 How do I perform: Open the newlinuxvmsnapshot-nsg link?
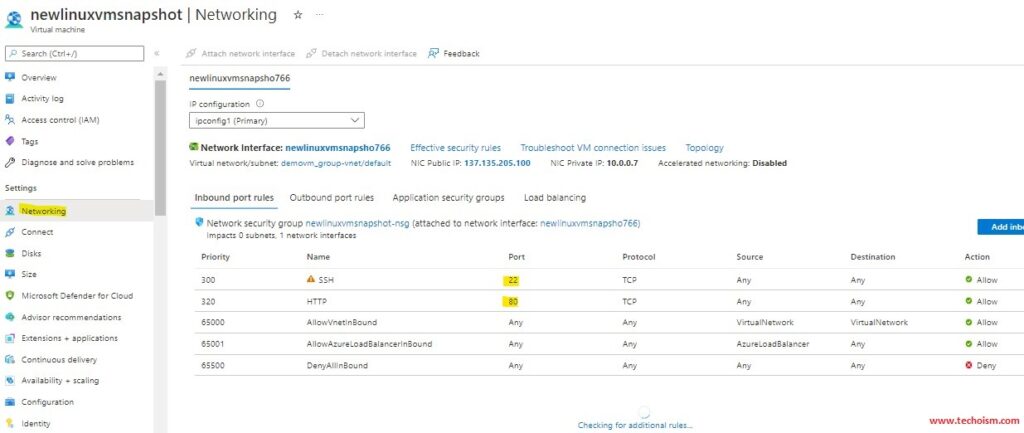357,223
